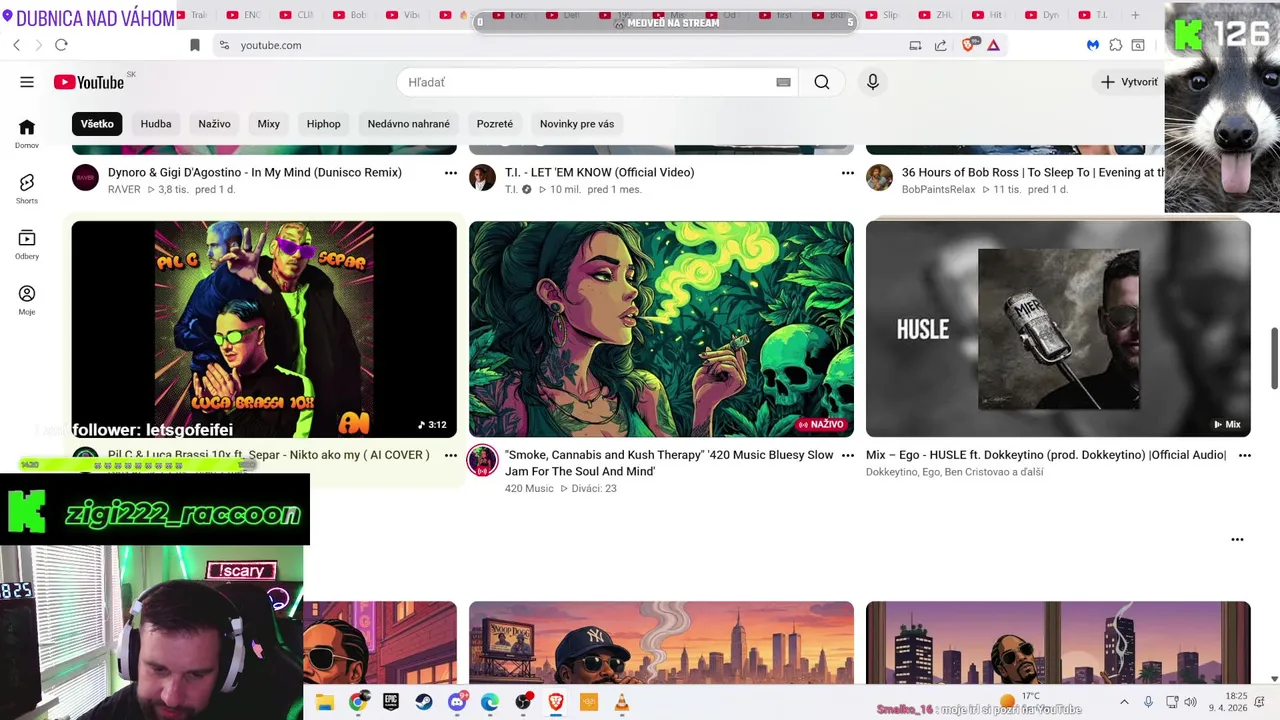Switch to the Slip browser tab
This screenshot has height=720, width=1280.
(883, 15)
